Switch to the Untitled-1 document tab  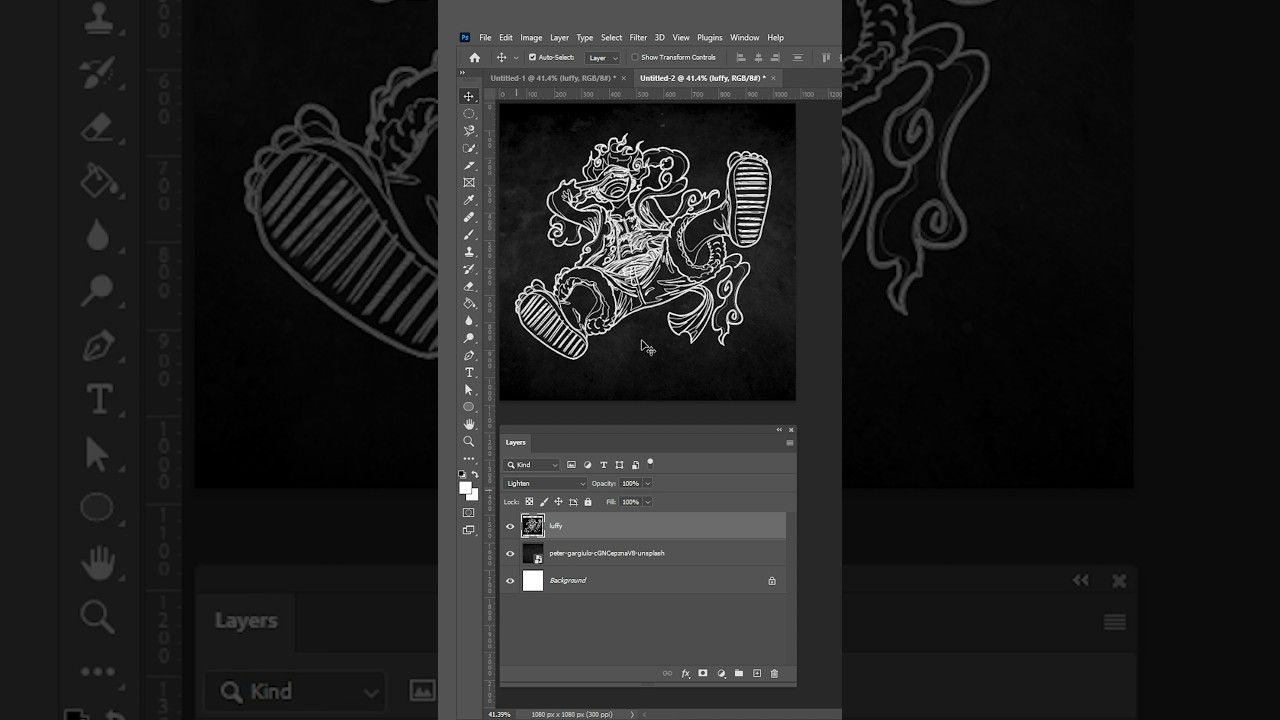click(x=553, y=78)
